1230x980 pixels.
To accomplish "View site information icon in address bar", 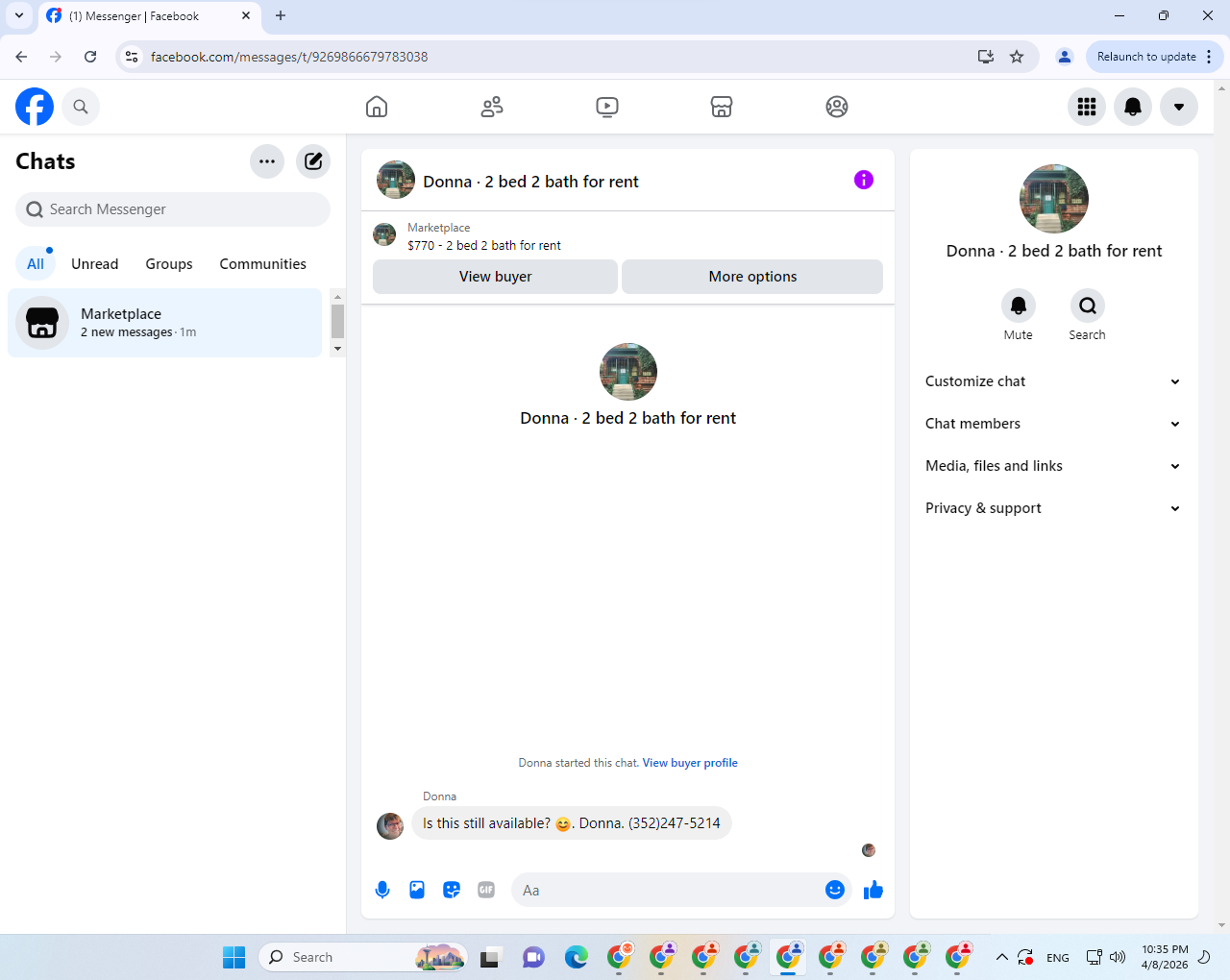I will tap(132, 57).
